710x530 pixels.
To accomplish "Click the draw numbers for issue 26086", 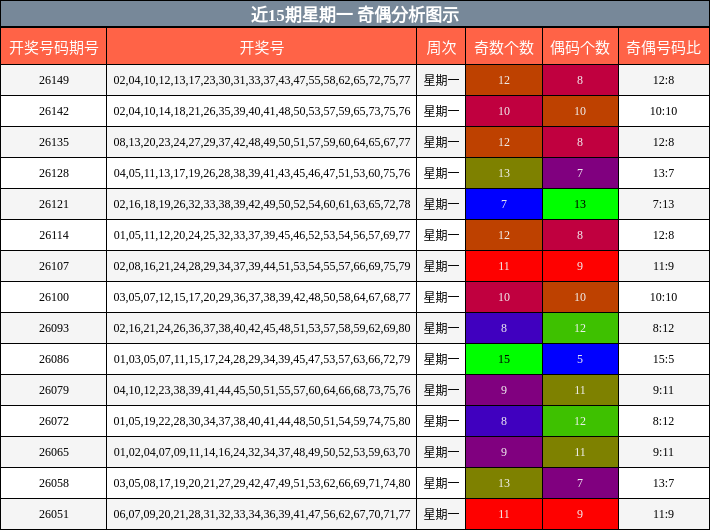I will (262, 359).
